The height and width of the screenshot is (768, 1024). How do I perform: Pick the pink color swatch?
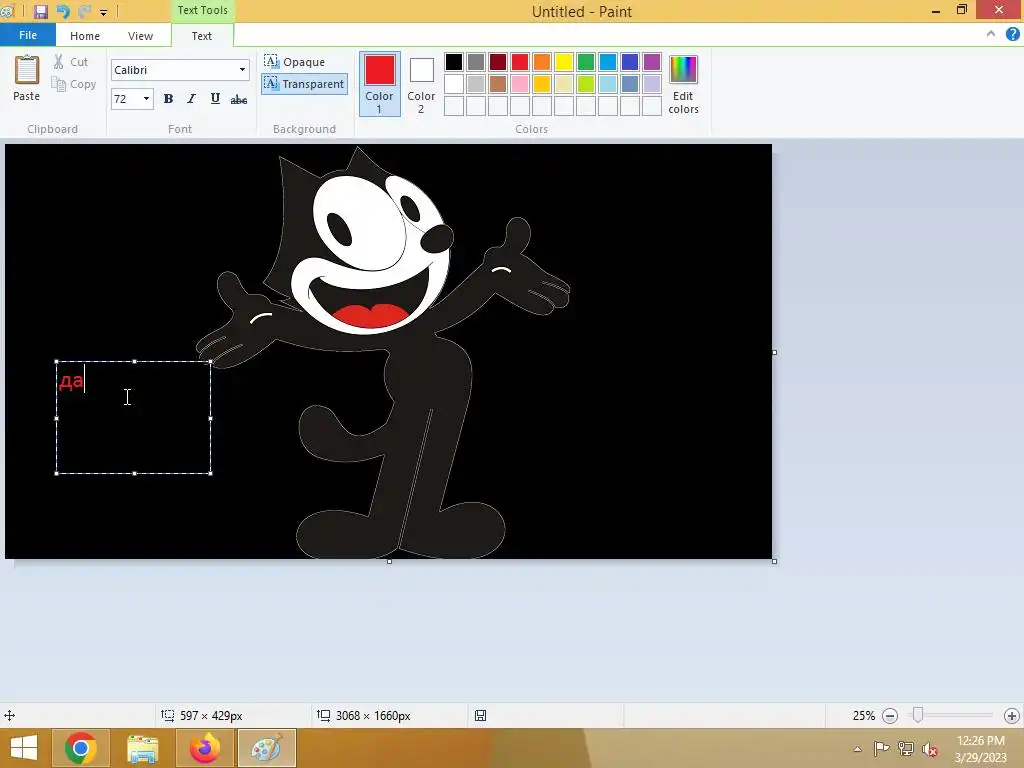tap(520, 84)
